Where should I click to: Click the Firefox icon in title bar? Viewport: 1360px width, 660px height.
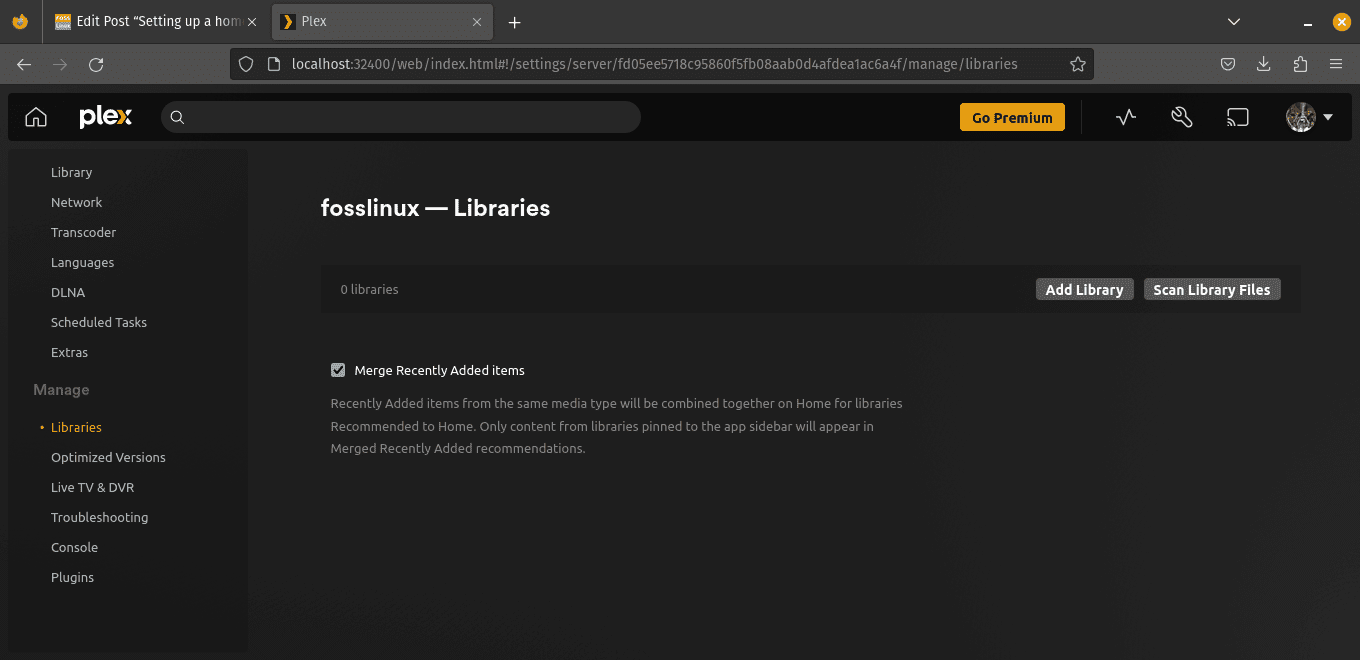click(20, 21)
